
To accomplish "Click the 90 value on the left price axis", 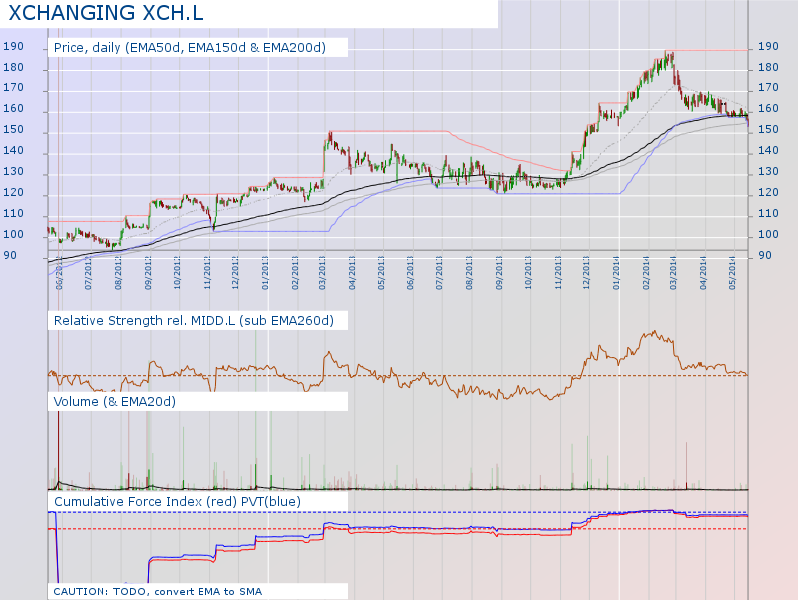I will [x=10, y=255].
